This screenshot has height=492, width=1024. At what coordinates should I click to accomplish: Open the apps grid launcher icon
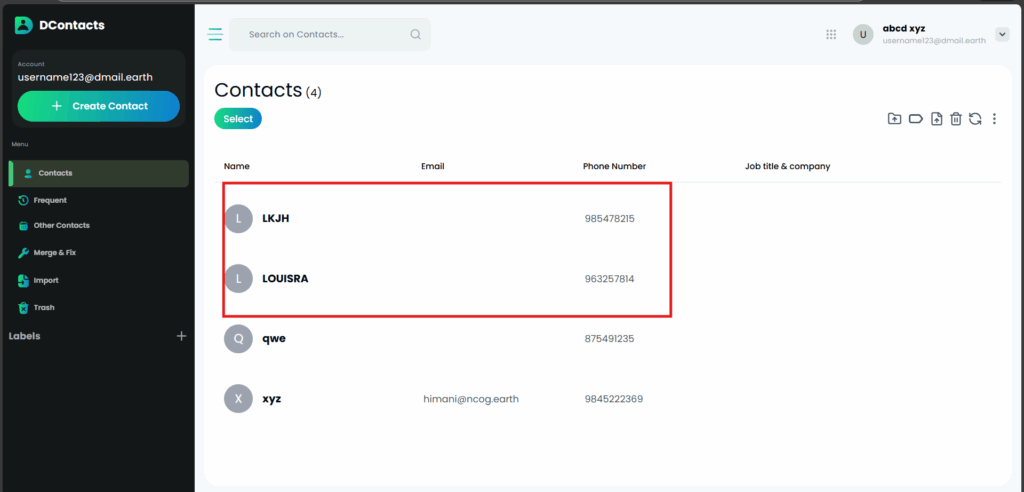pos(831,34)
